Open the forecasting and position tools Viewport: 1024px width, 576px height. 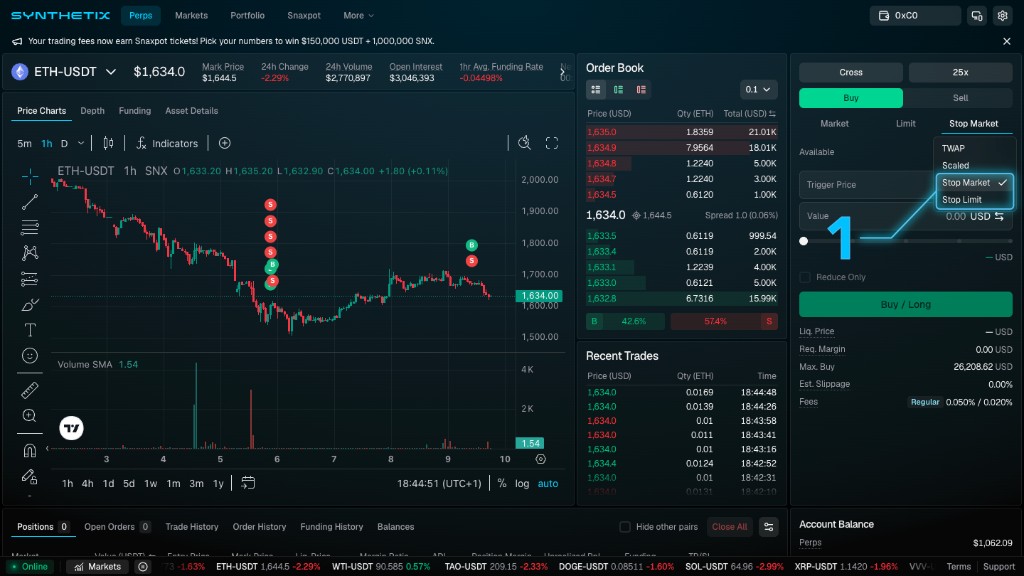click(x=29, y=279)
